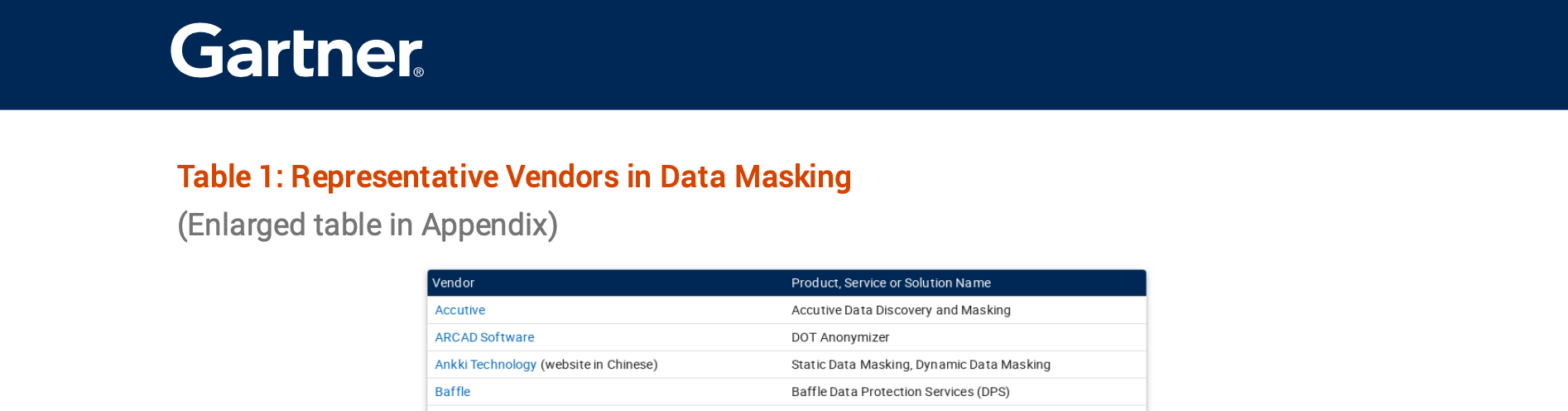The height and width of the screenshot is (411, 1568).
Task: Select the Baffle Data Protection Services cell
Action: 900,392
